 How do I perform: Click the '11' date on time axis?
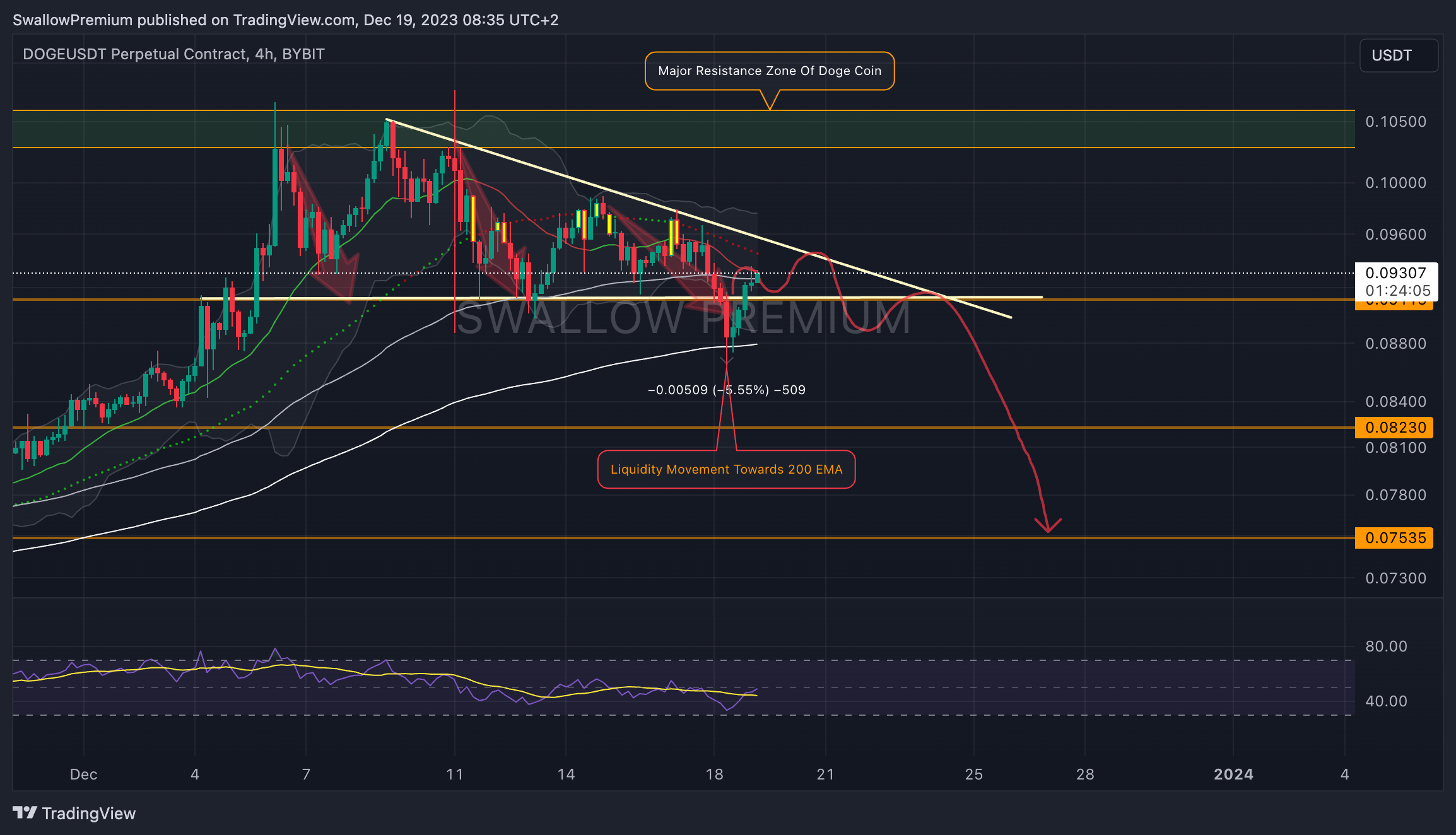point(454,774)
